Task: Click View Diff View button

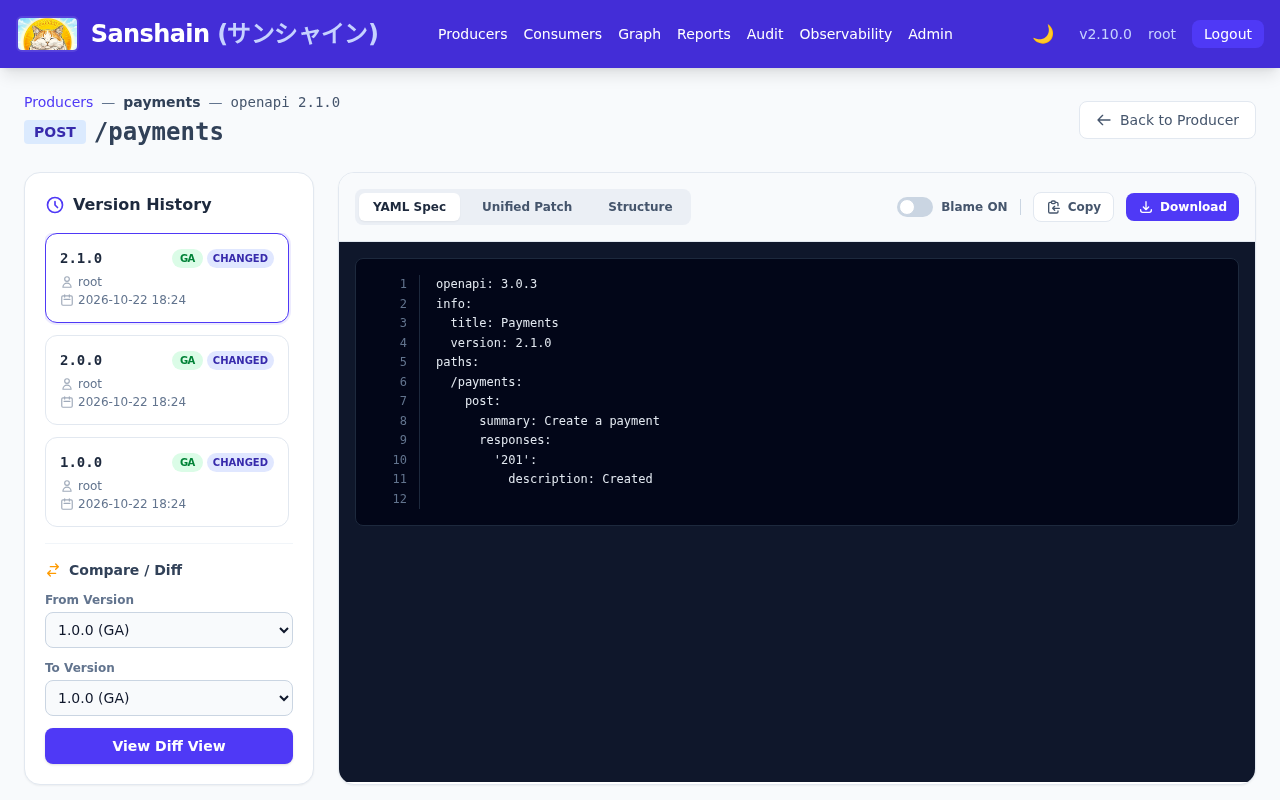Action: click(x=169, y=746)
